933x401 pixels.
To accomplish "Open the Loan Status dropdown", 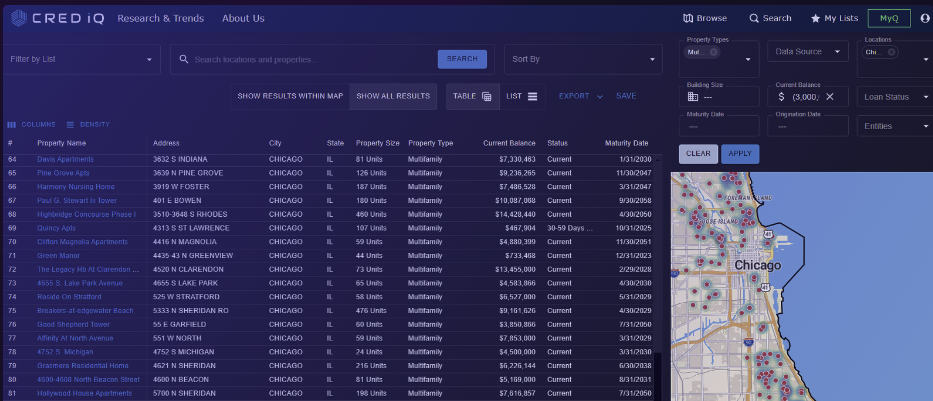I will tap(895, 97).
